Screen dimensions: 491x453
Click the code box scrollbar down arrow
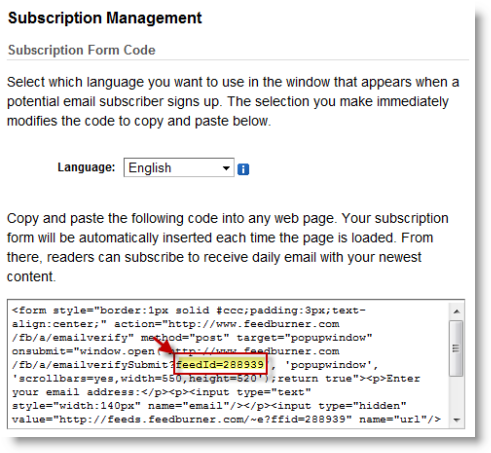pyautogui.click(x=456, y=420)
